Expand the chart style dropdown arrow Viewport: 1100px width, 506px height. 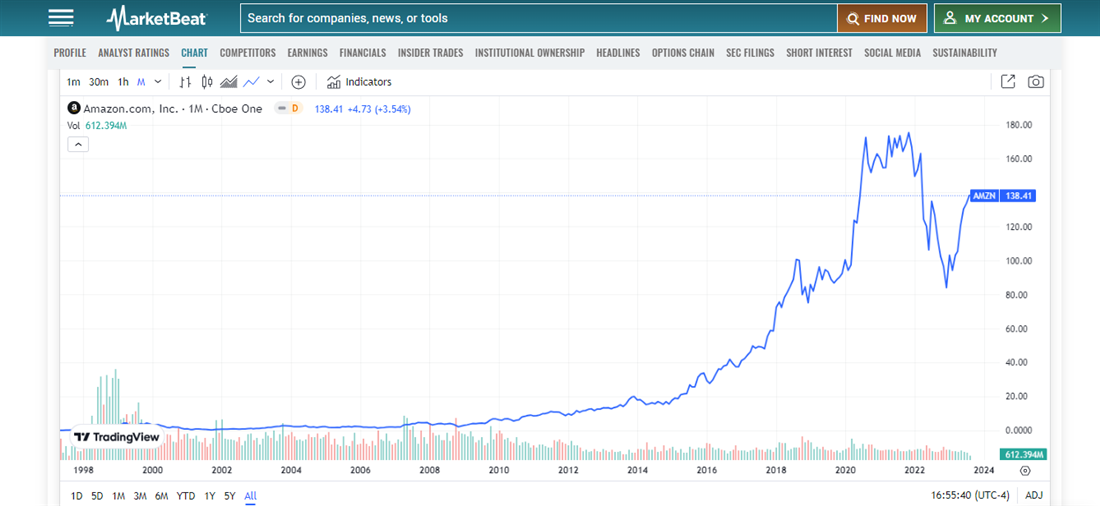coord(271,82)
